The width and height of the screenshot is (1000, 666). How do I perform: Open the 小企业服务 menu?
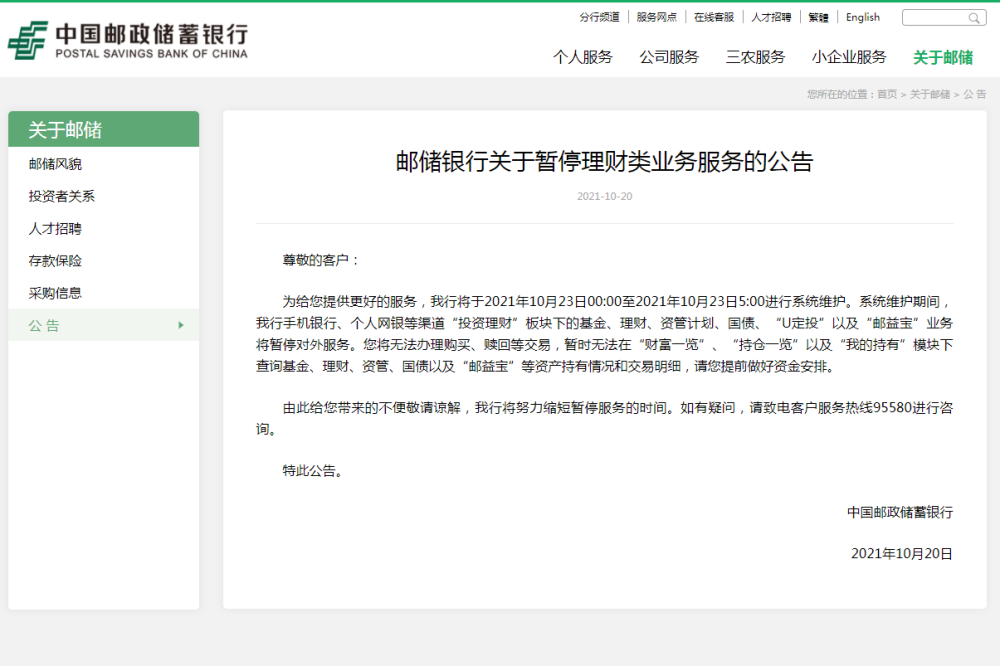pos(849,57)
